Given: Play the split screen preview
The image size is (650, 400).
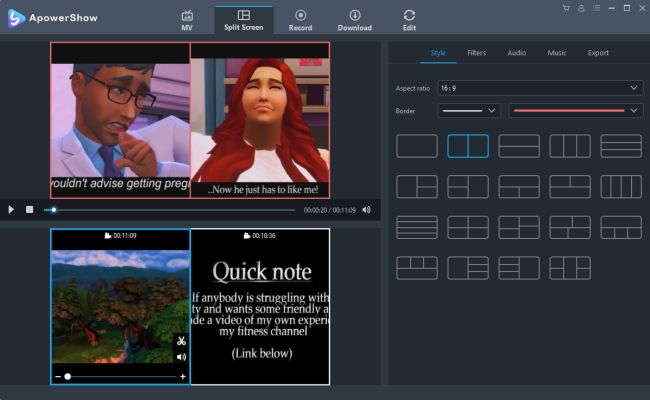Looking at the screenshot, I should click(x=11, y=210).
